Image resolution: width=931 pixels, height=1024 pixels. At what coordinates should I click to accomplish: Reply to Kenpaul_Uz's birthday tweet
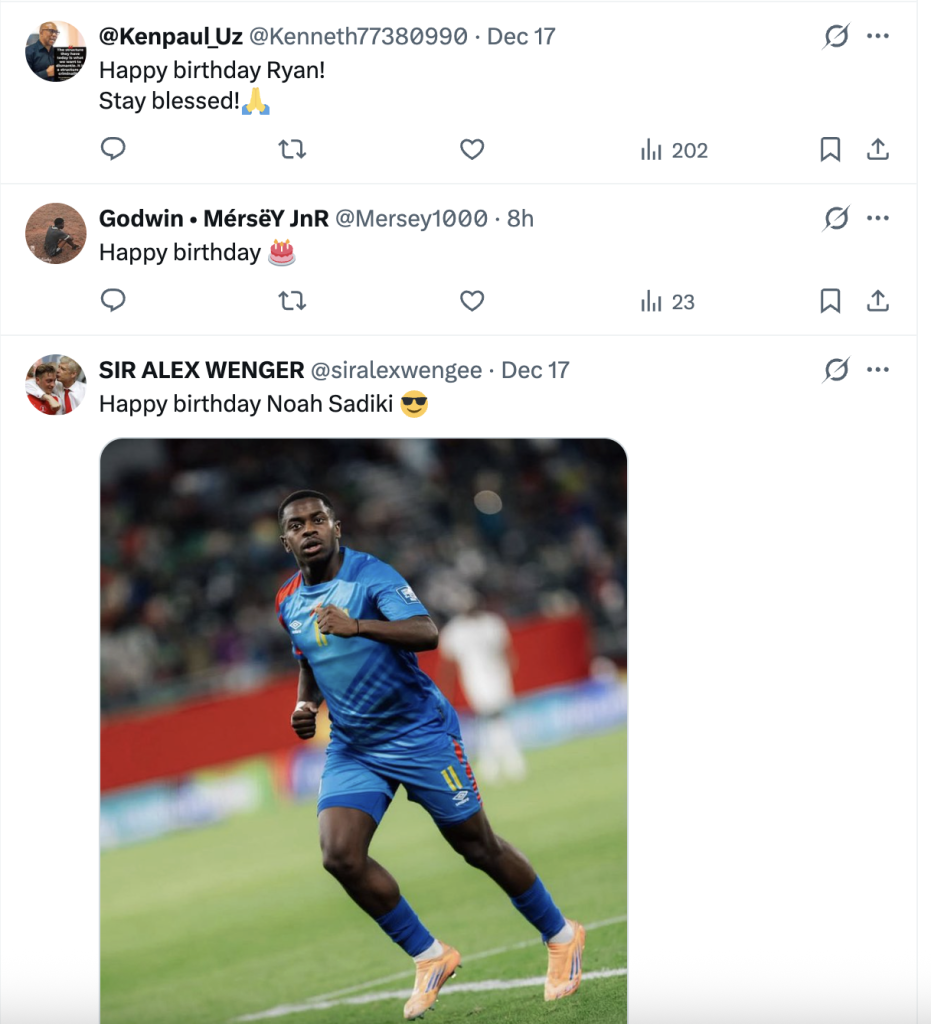click(x=113, y=149)
